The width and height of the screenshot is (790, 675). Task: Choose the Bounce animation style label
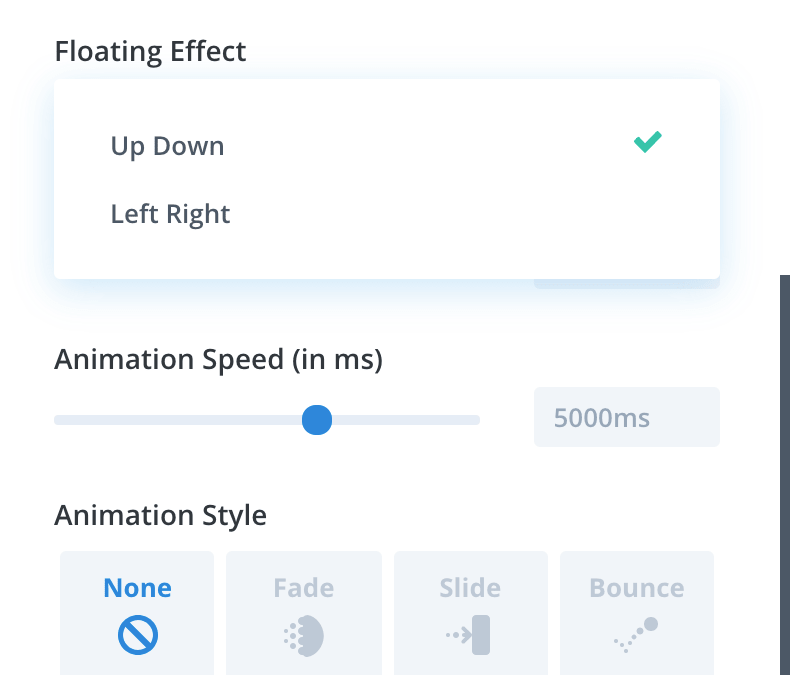click(637, 588)
